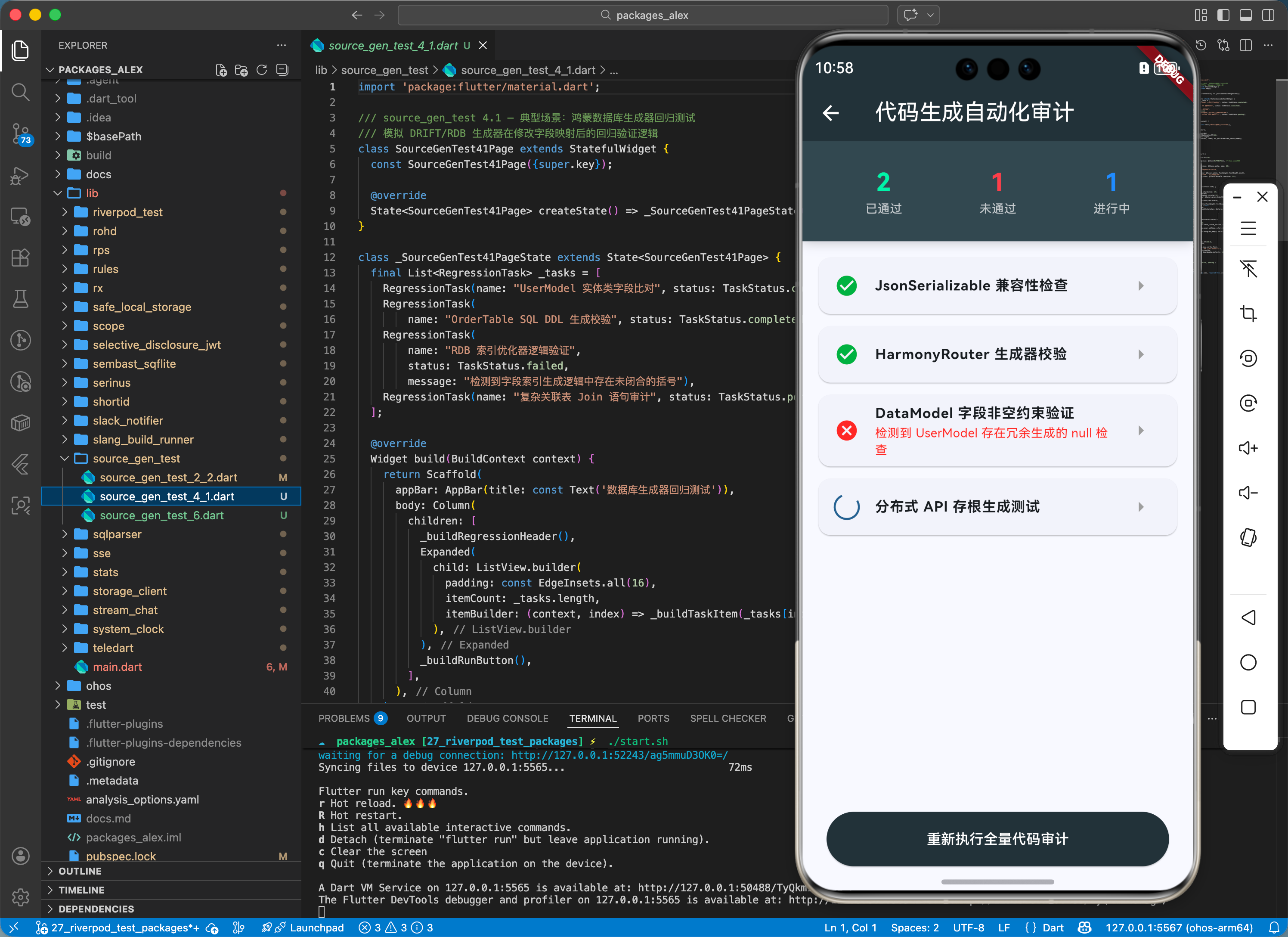
Task: Toggle the secondary side bar layout
Action: click(x=1268, y=16)
